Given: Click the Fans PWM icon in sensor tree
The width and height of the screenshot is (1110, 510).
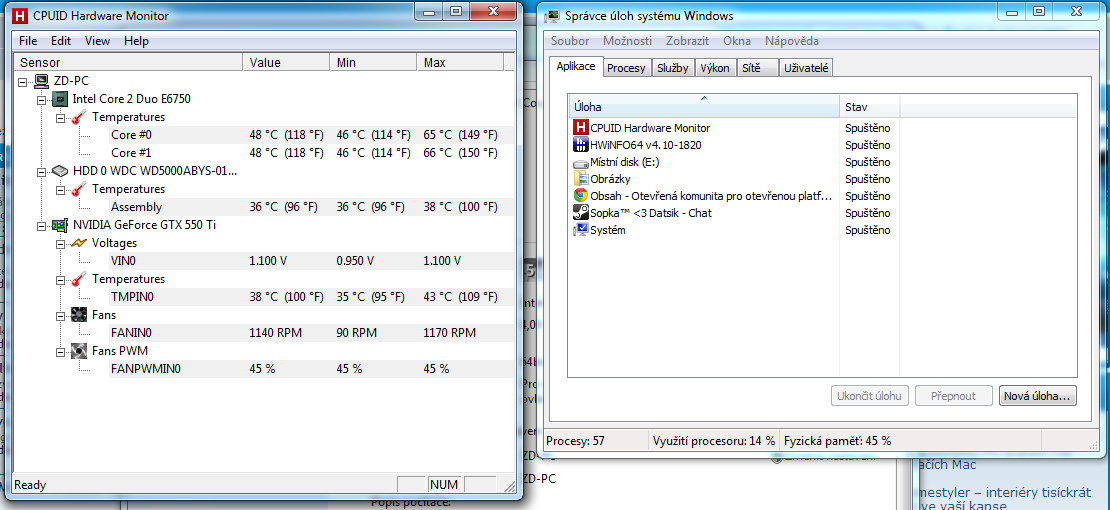Looking at the screenshot, I should click(79, 351).
